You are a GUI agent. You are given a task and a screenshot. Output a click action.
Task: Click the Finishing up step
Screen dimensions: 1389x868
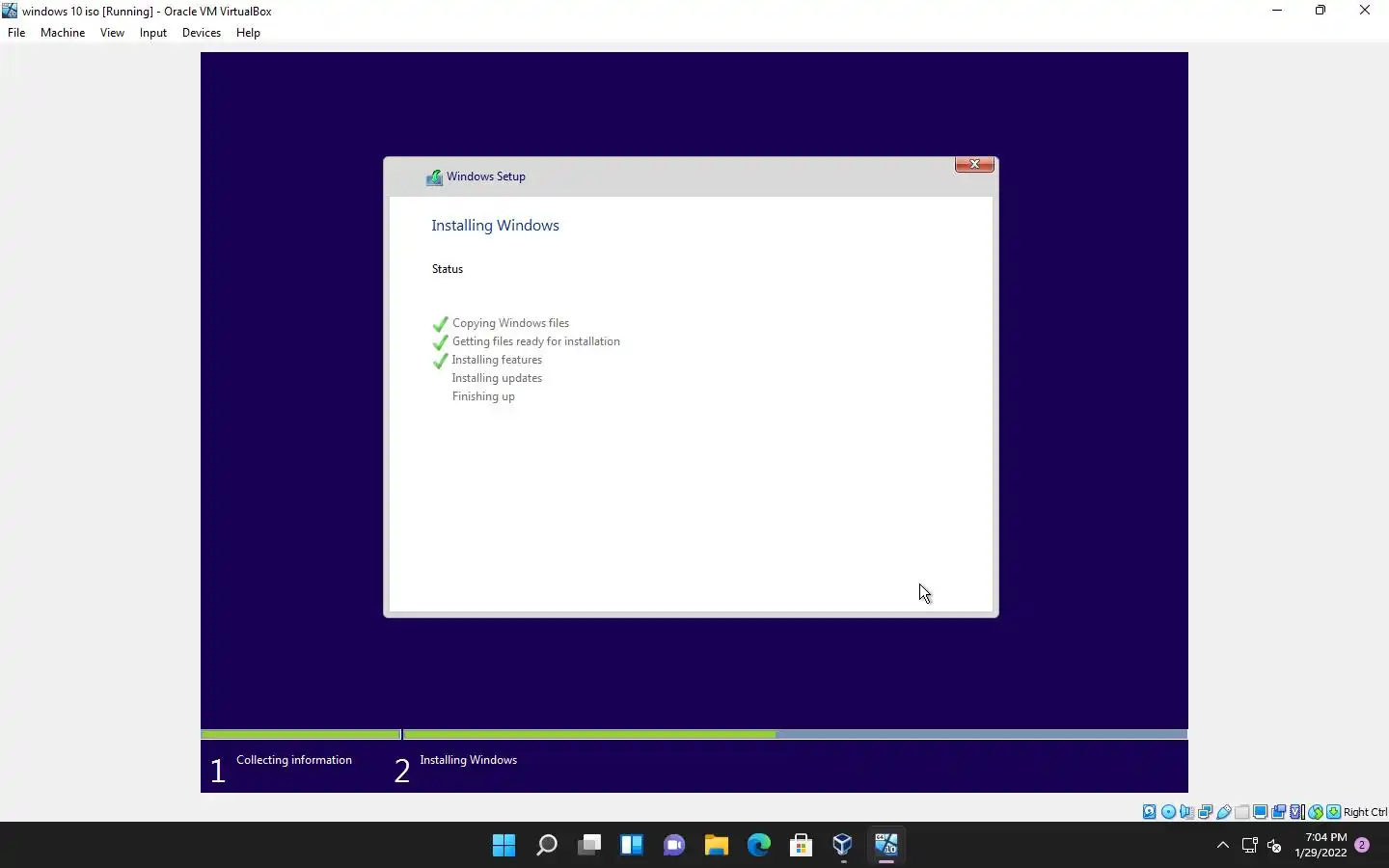pyautogui.click(x=483, y=396)
